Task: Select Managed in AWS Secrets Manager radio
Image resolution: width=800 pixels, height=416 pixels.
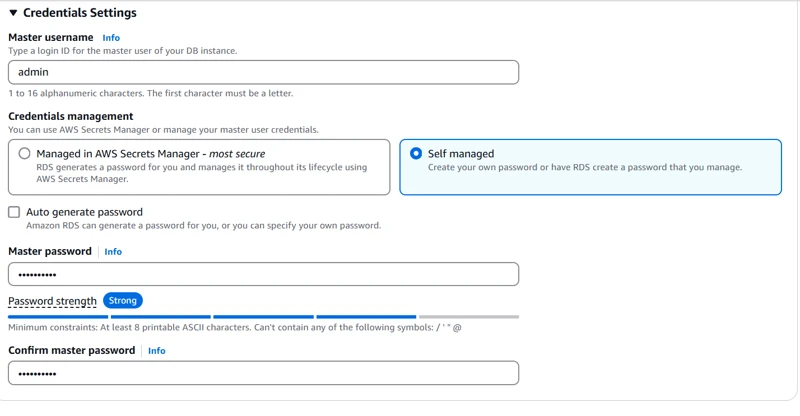Action: click(24, 154)
